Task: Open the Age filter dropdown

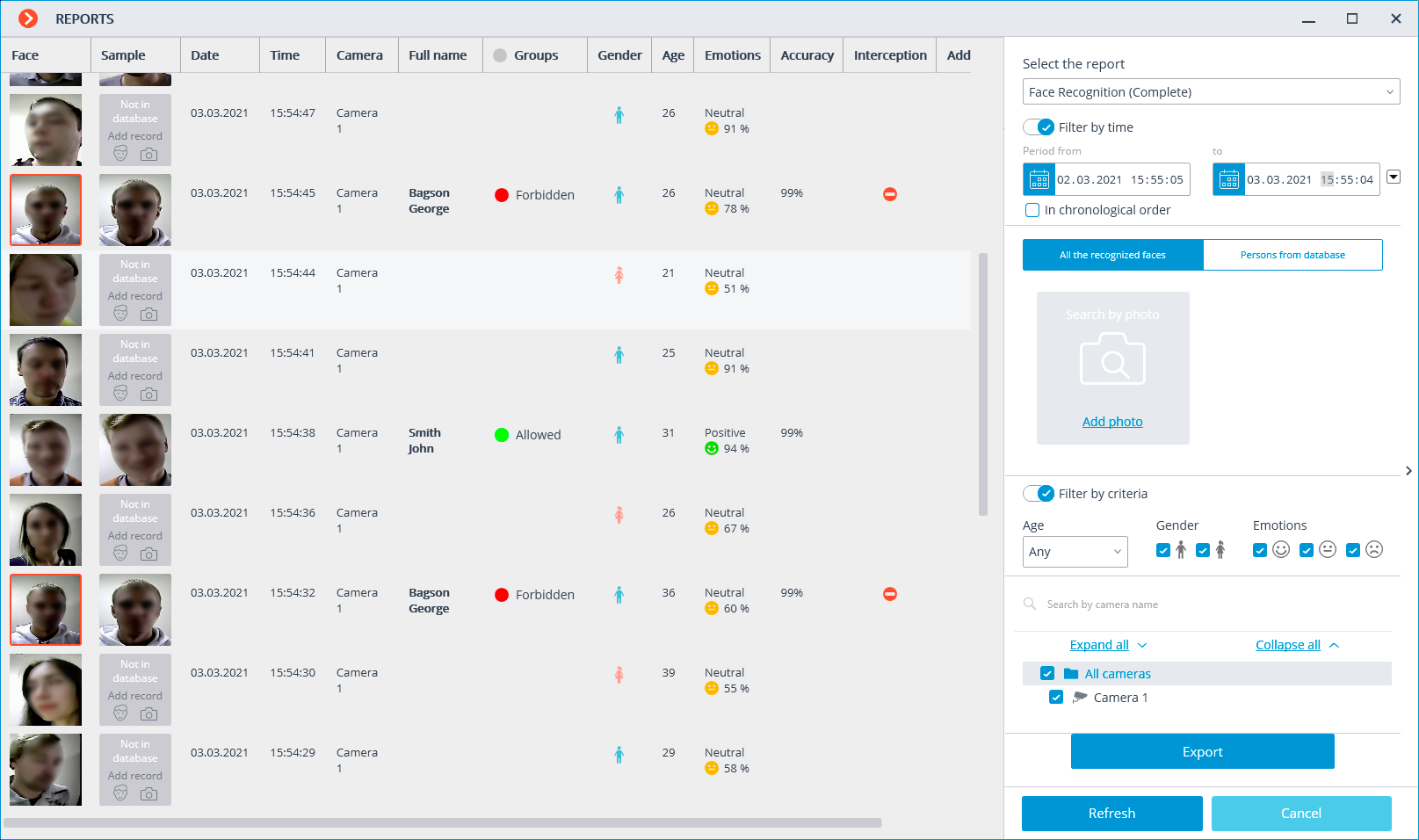Action: click(x=1075, y=552)
